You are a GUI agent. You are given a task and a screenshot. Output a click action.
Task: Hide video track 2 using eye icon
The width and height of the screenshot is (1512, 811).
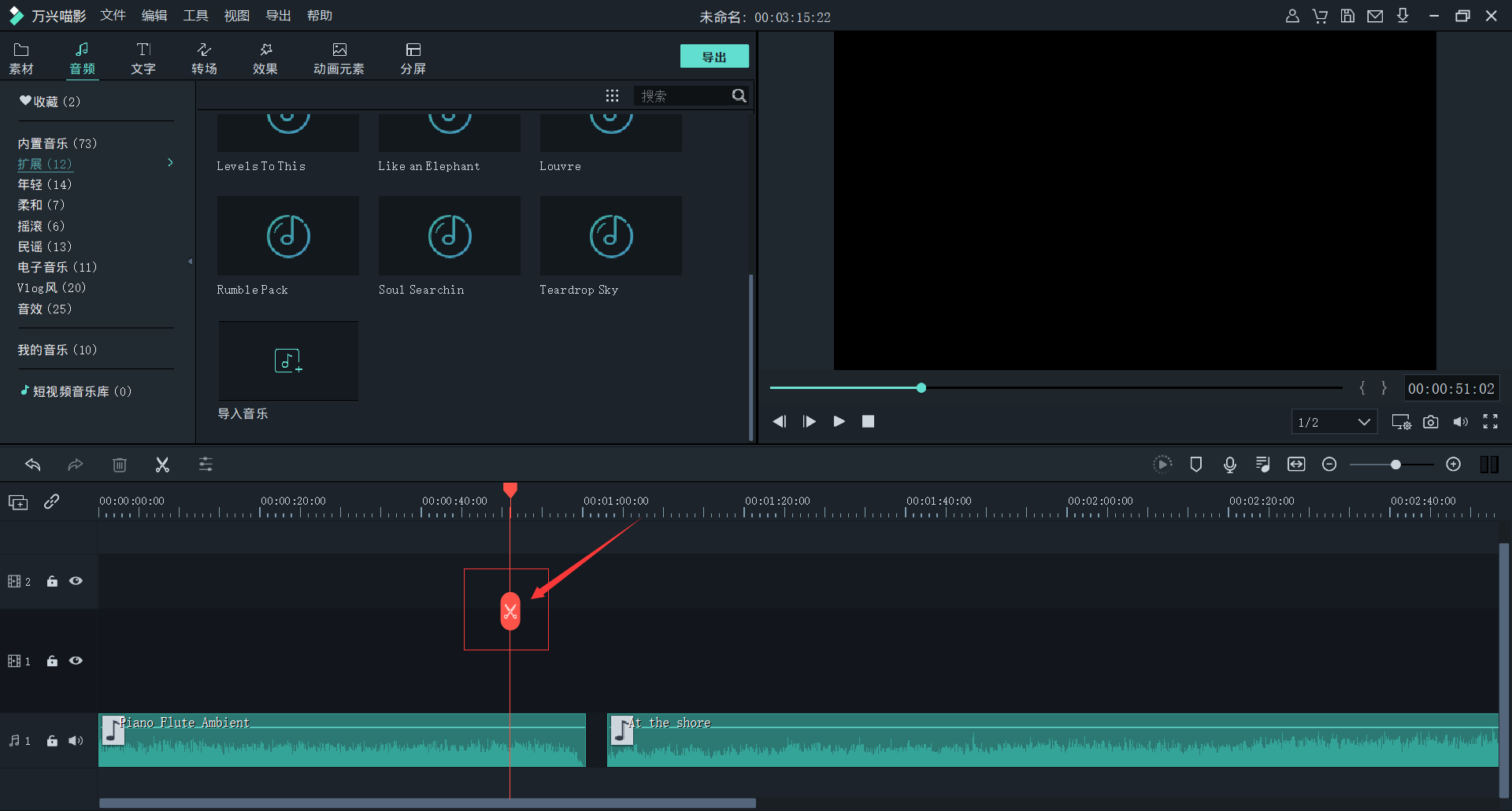76,581
